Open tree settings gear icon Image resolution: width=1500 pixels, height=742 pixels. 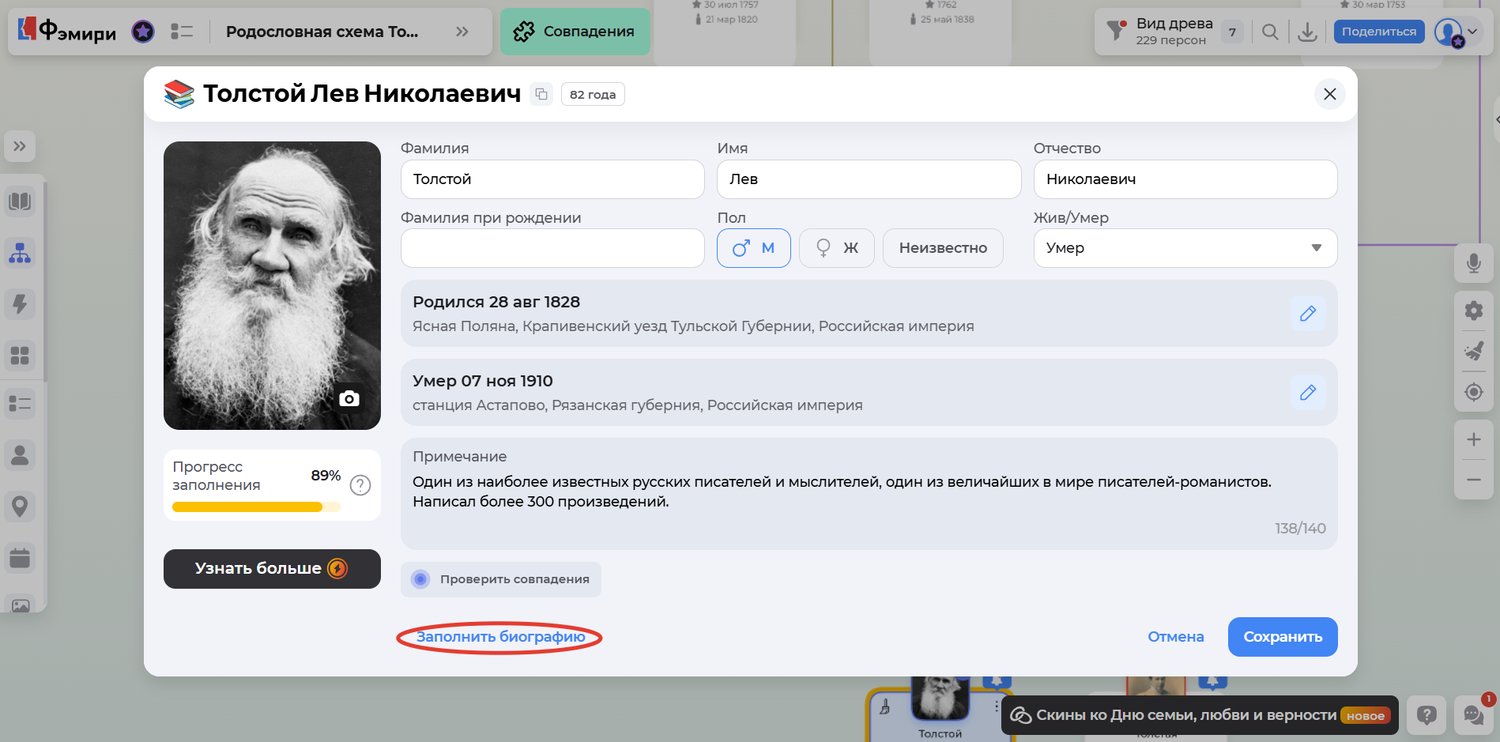tap(1473, 311)
